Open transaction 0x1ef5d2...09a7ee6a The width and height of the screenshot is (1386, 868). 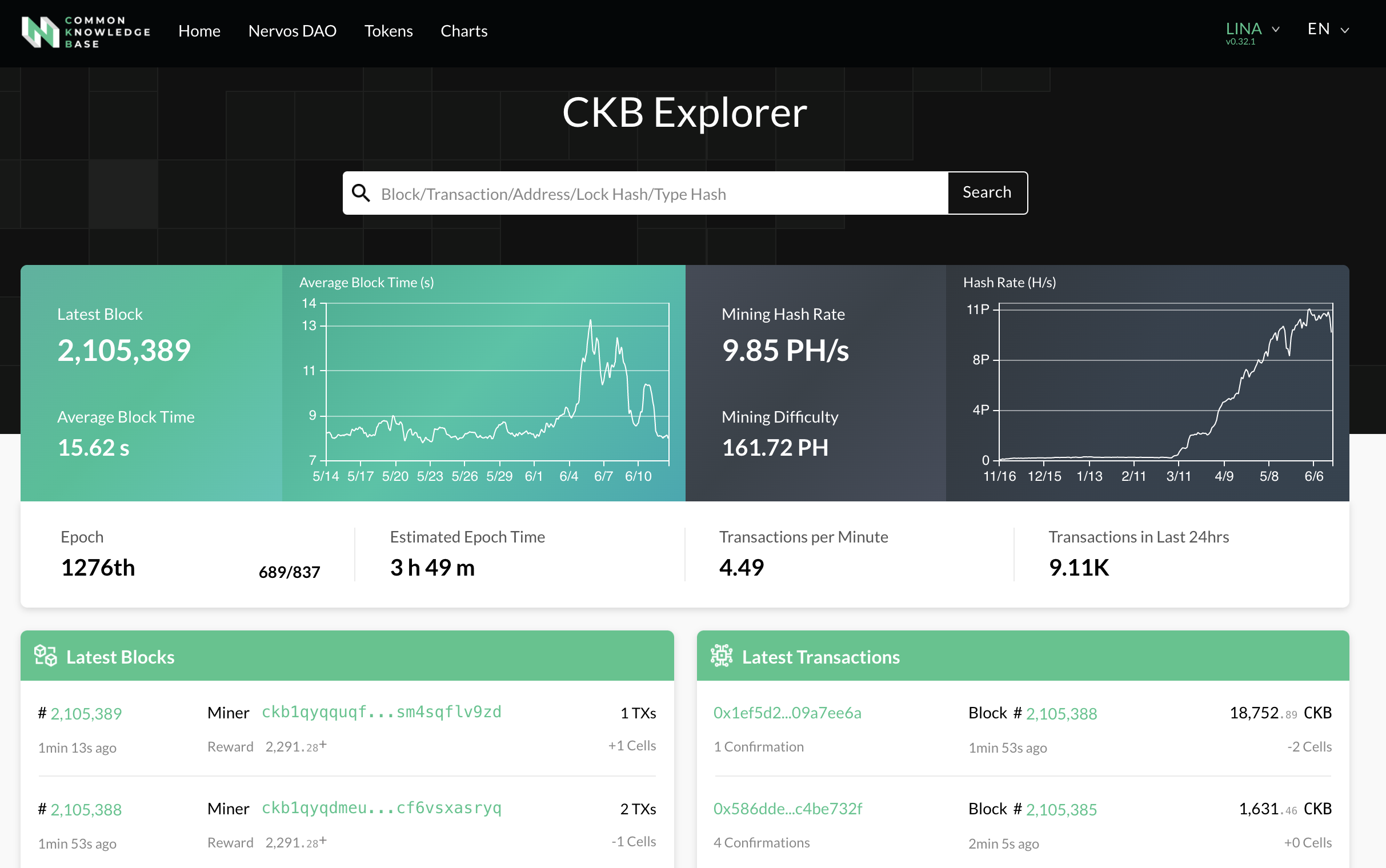787,713
